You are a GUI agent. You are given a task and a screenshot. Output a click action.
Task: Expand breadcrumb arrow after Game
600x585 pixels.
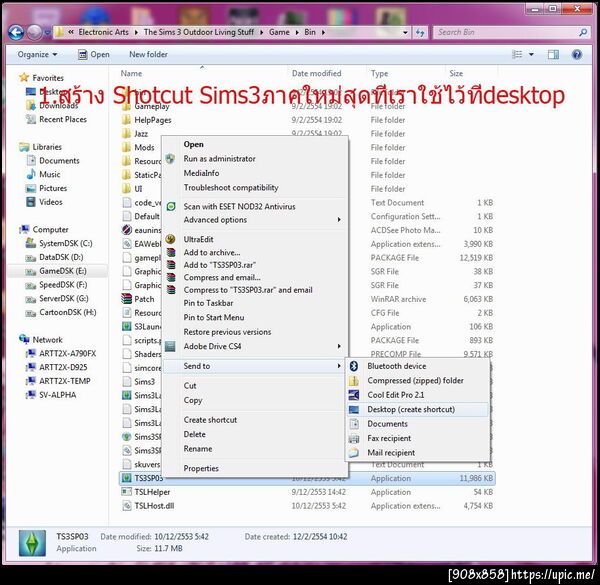(297, 33)
